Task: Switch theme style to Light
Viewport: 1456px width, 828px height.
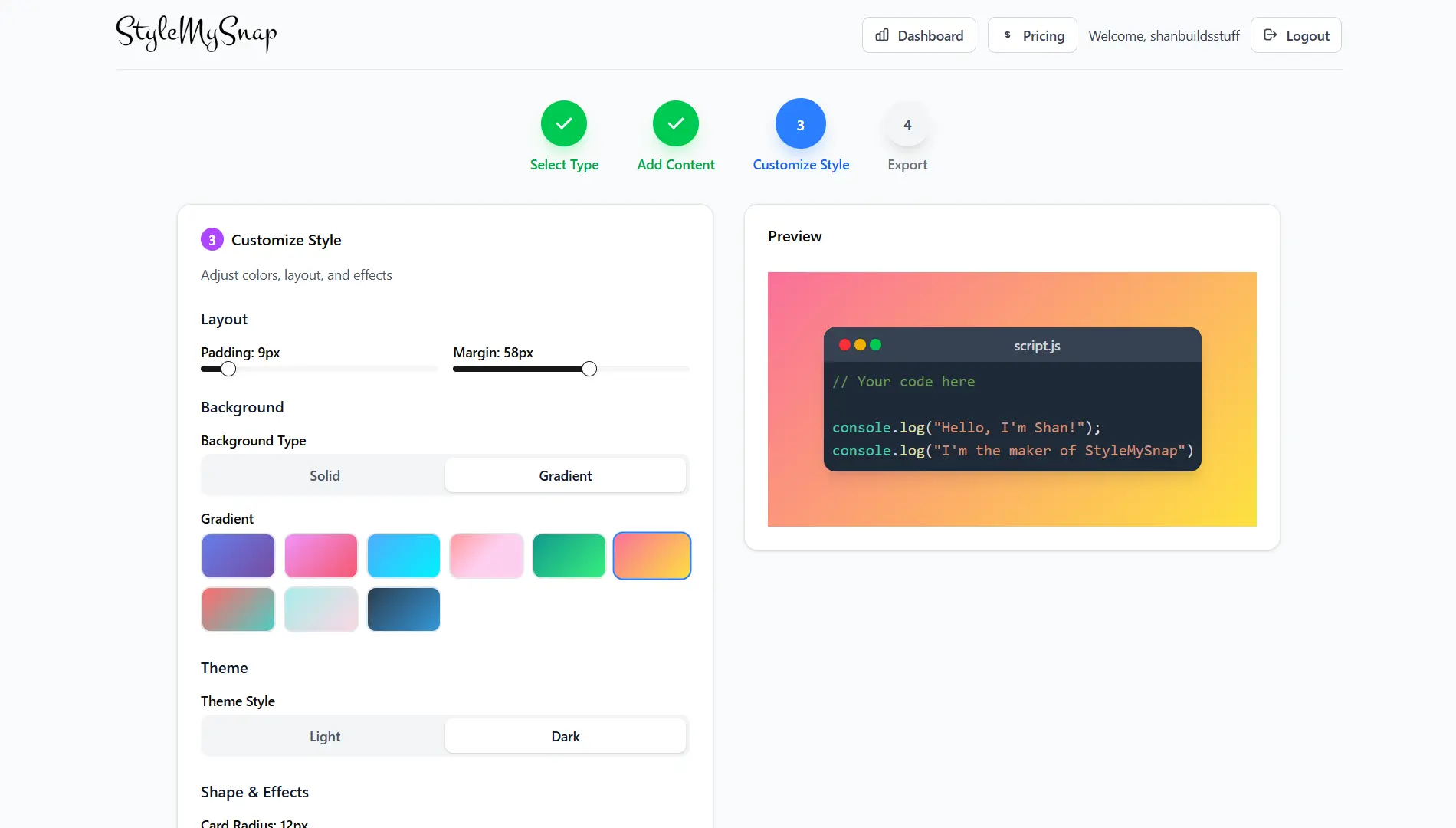Action: point(324,736)
